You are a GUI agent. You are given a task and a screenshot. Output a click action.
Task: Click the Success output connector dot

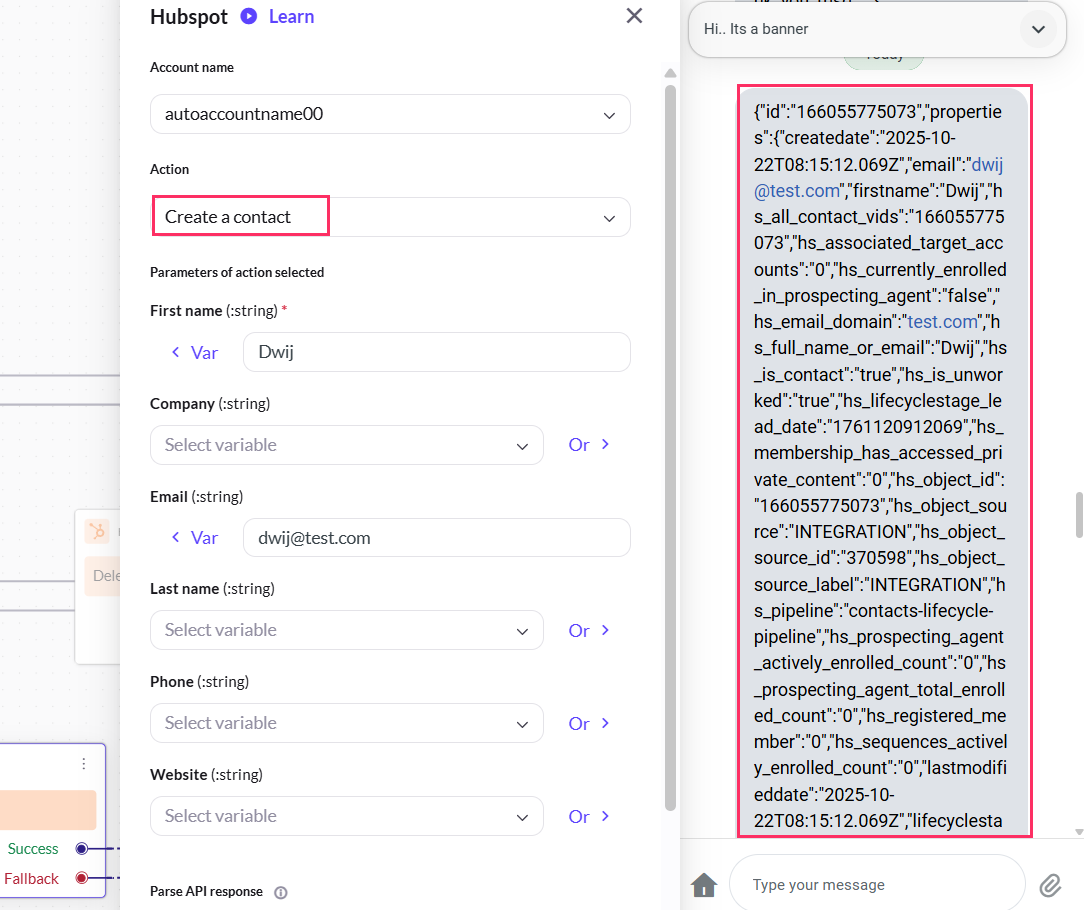(x=82, y=849)
